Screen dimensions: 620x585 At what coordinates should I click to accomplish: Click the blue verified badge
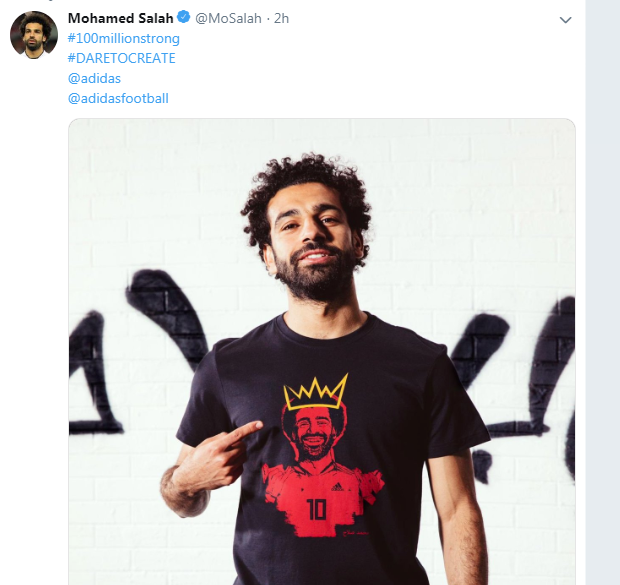pos(183,17)
